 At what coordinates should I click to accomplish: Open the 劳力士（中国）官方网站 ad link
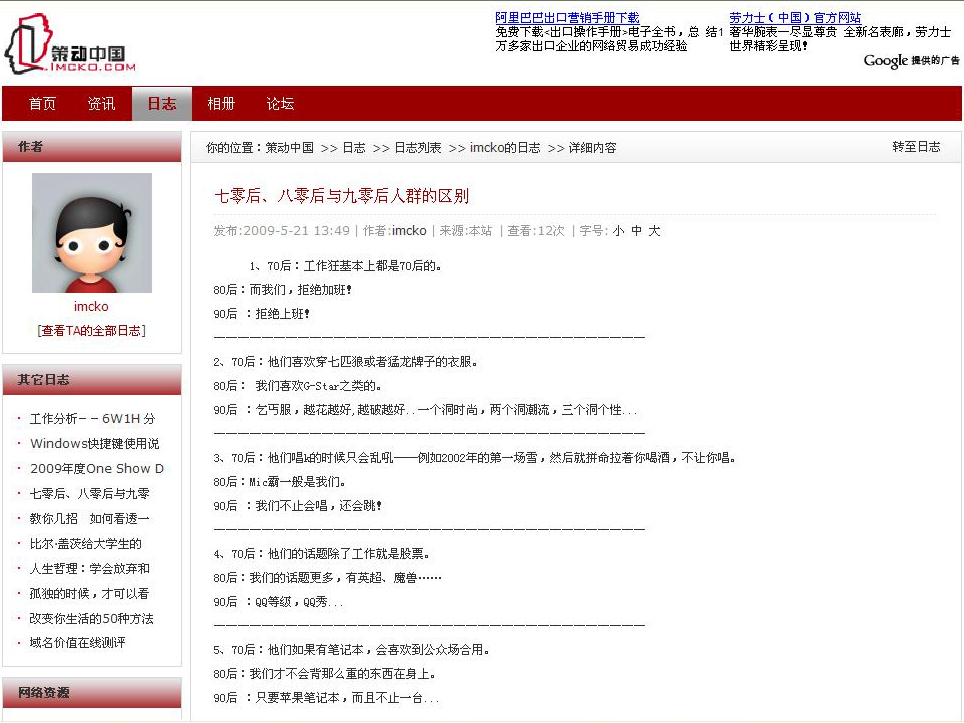795,17
